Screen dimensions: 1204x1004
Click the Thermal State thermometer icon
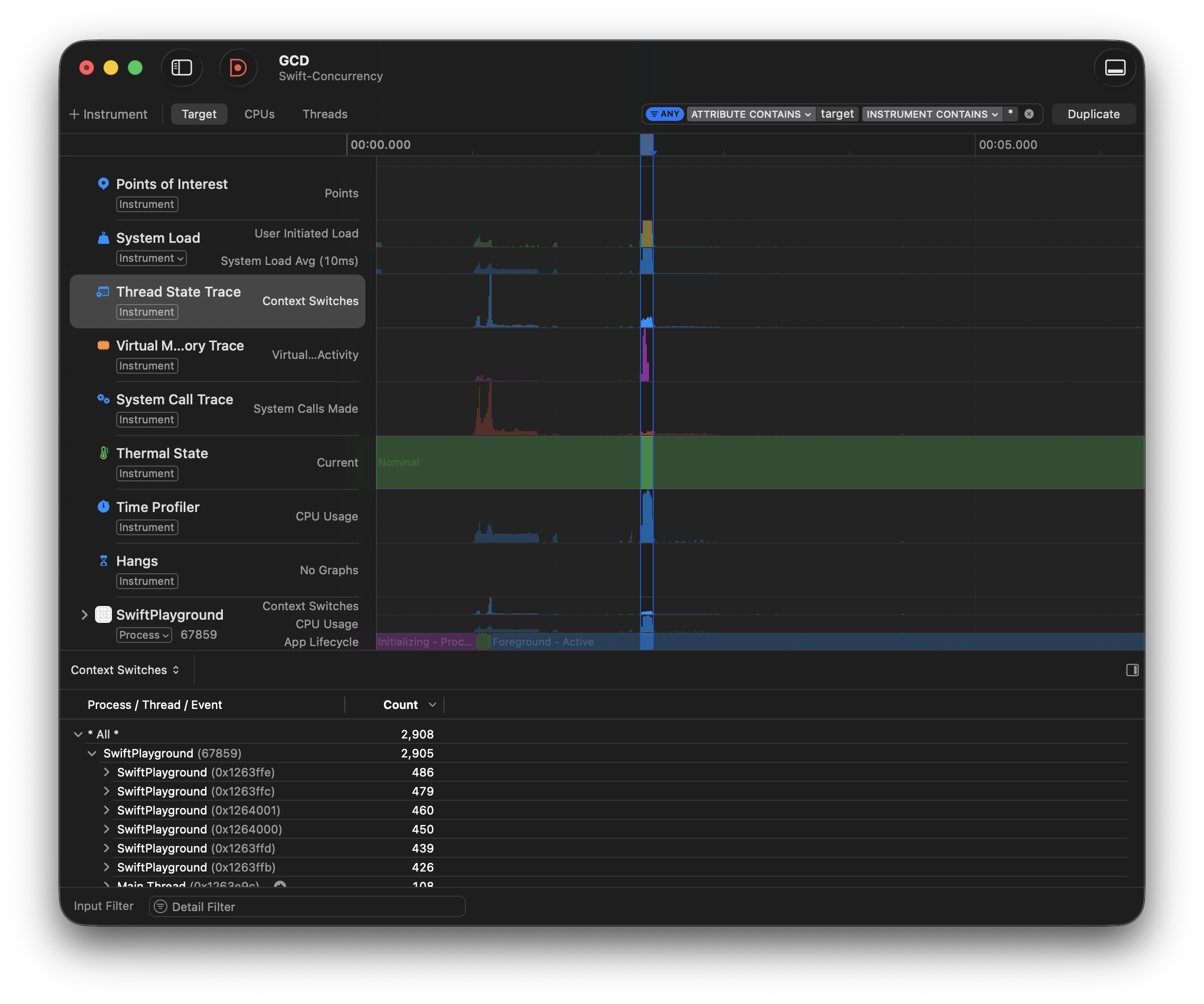104,453
